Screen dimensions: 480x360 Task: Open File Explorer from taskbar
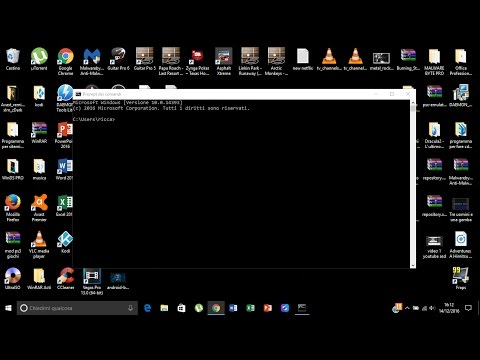pyautogui.click(x=164, y=308)
